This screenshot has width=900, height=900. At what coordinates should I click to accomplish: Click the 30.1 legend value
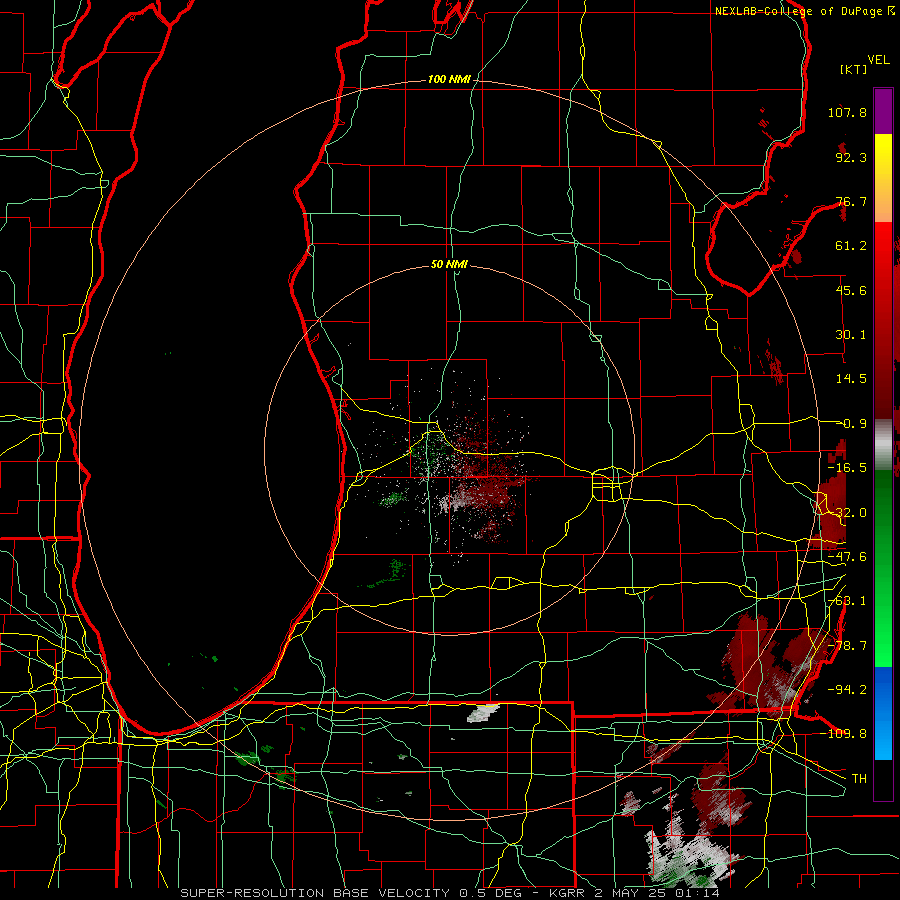[851, 335]
